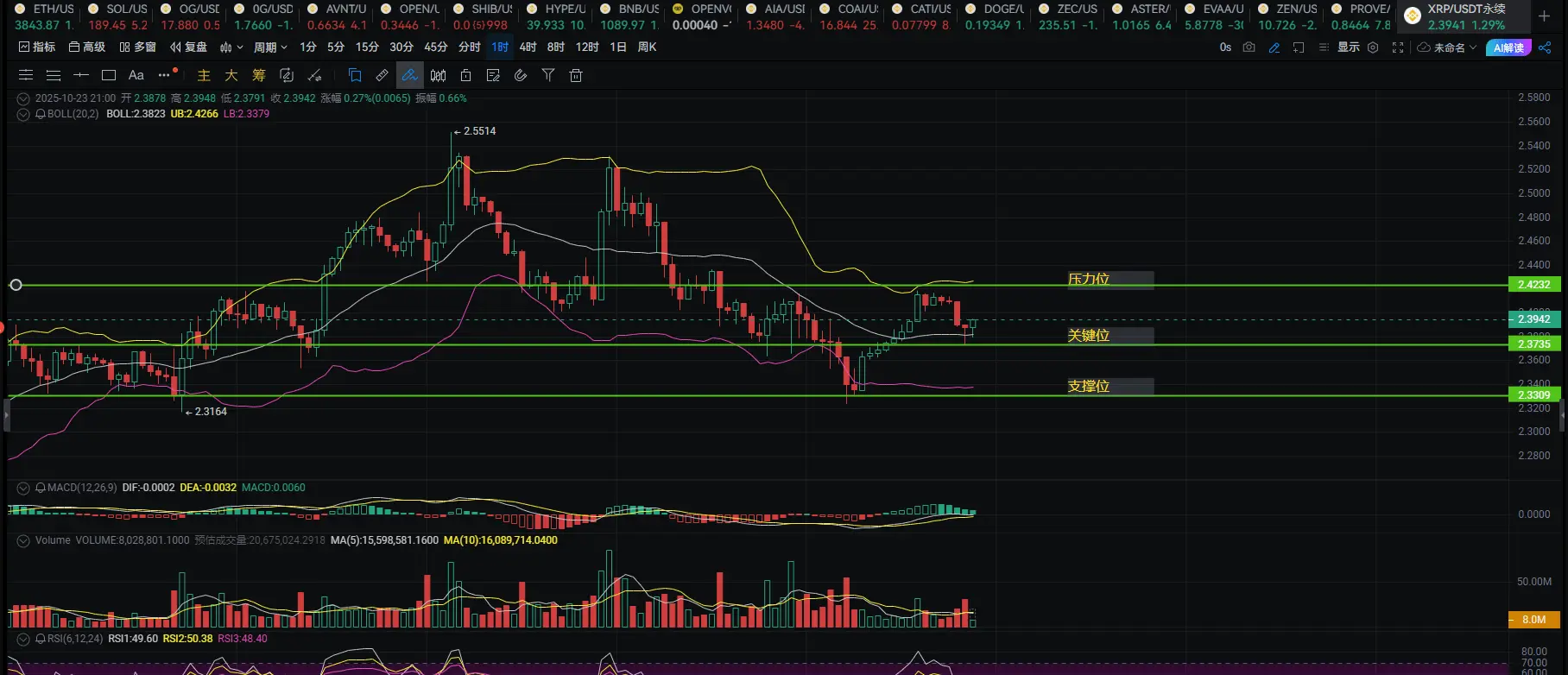Open the 周期 period dropdown
Viewport: 1568px width, 675px height.
[270, 47]
